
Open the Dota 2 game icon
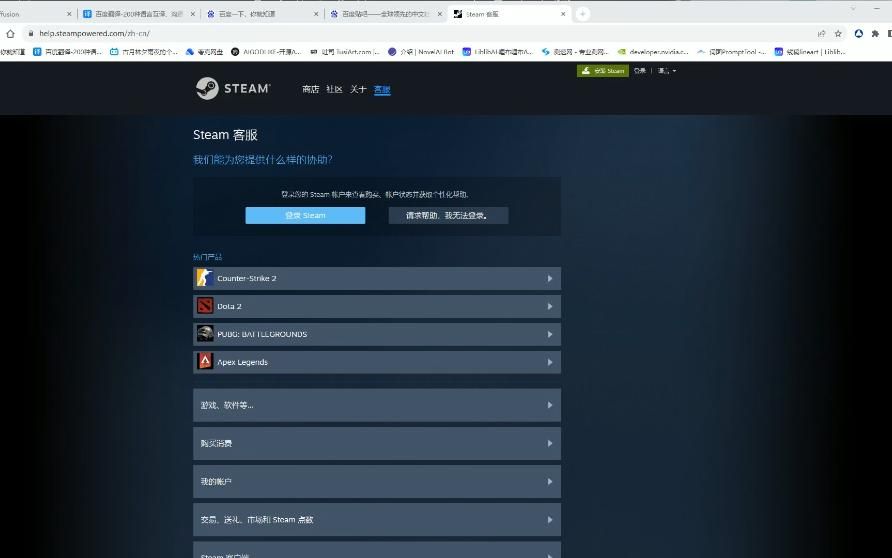205,305
